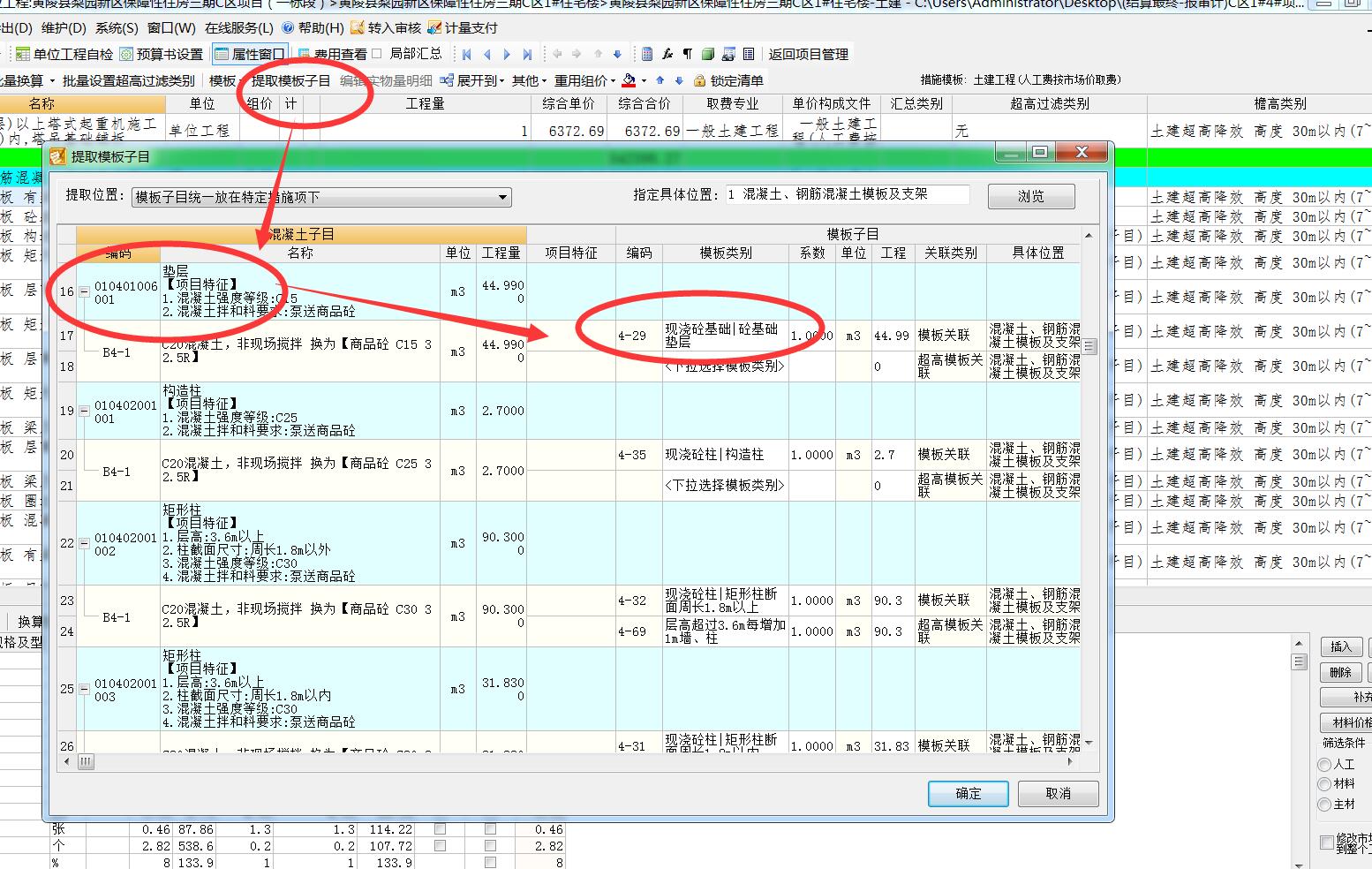Click 提取模板子目 in the toolbar
The height and width of the screenshot is (869, 1372).
pos(291,80)
